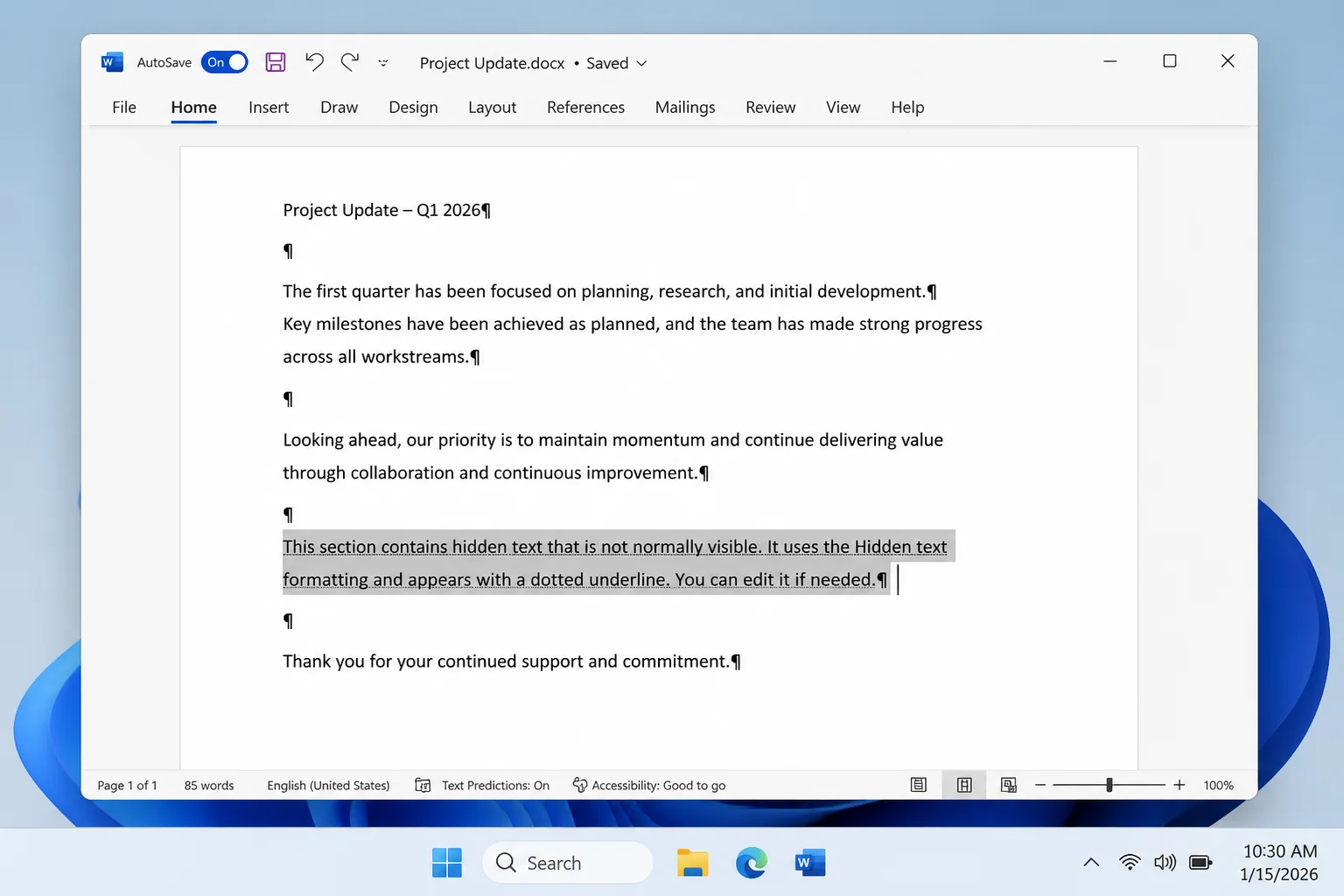
Task: Select the Home ribbon tab
Action: tap(193, 107)
